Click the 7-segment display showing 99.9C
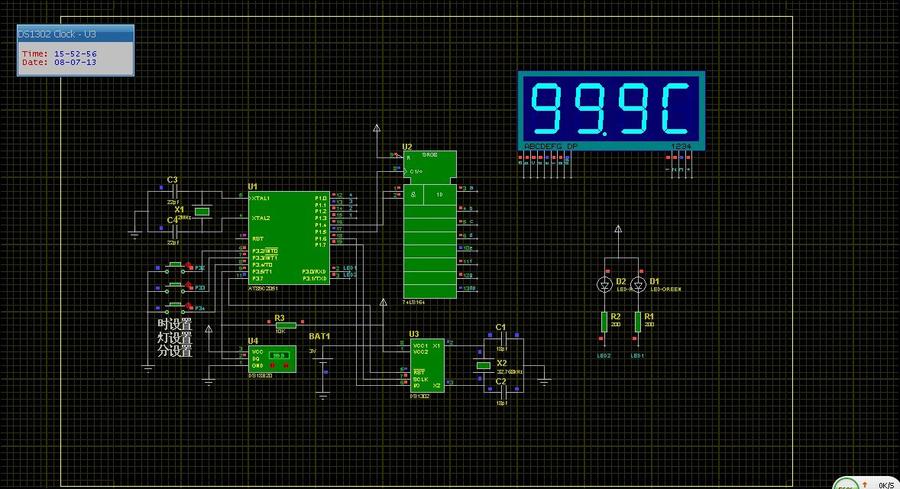The width and height of the screenshot is (900, 489). click(x=610, y=107)
